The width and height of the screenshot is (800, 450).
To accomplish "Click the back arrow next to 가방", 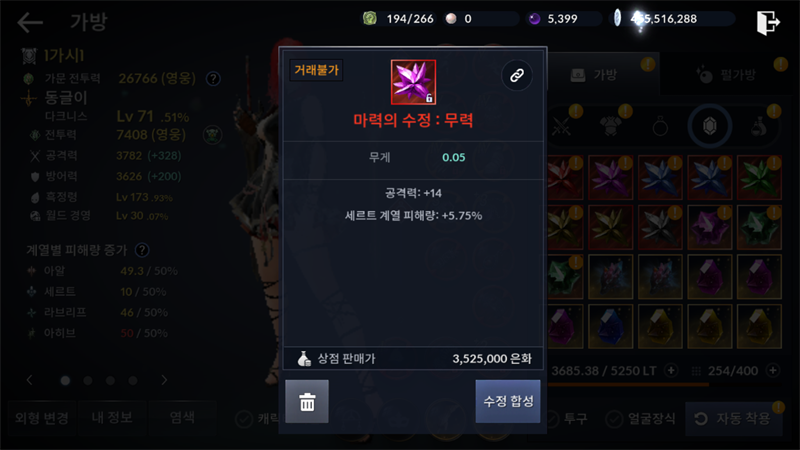I will (30, 22).
